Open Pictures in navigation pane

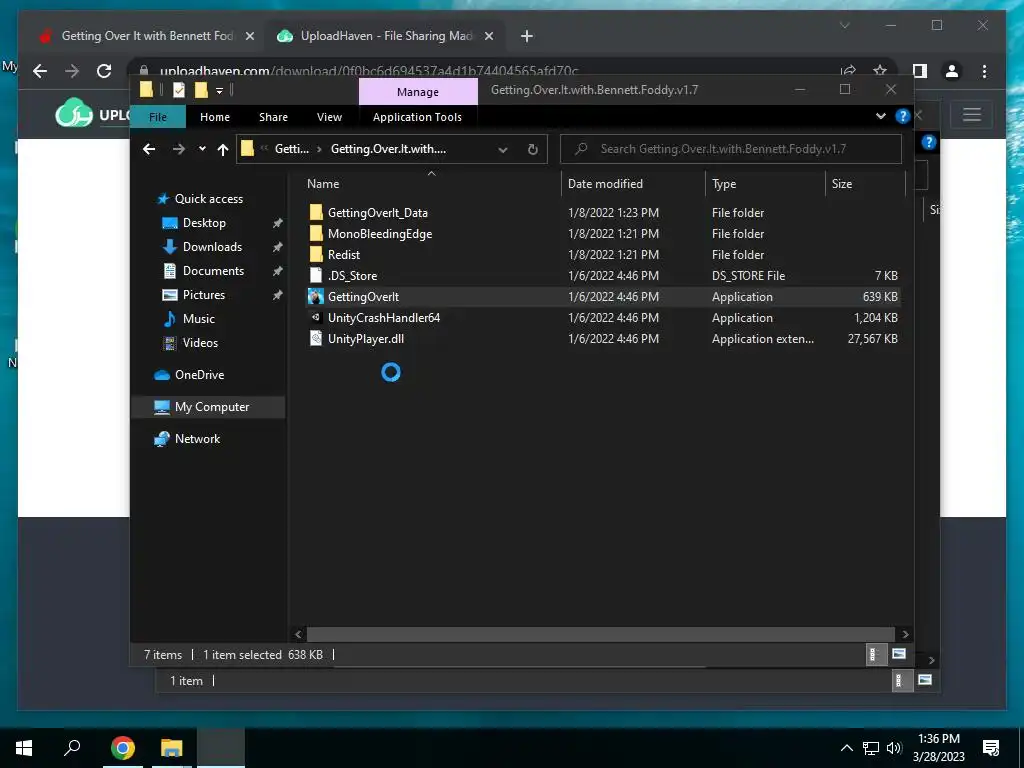tap(204, 295)
